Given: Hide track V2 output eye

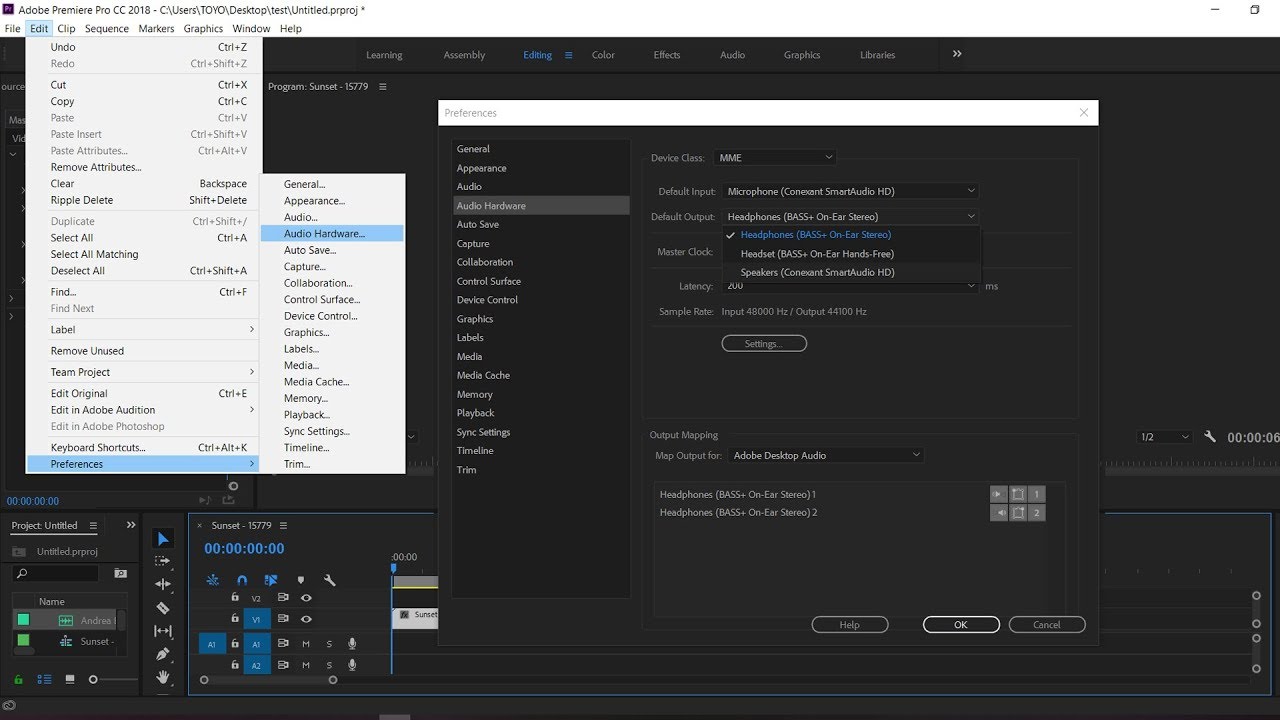Looking at the screenshot, I should (x=306, y=598).
